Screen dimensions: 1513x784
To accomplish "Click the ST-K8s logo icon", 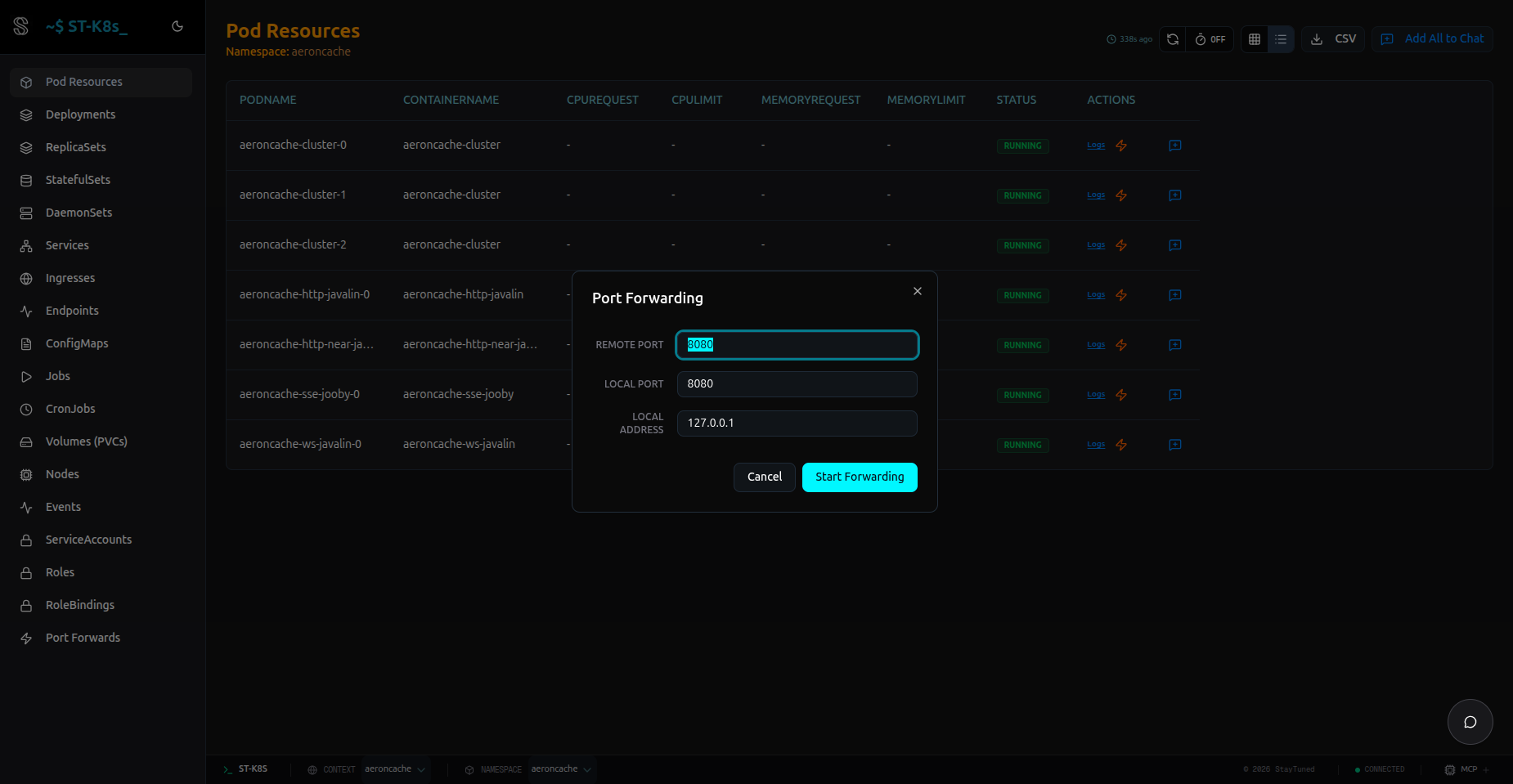I will coord(21,26).
